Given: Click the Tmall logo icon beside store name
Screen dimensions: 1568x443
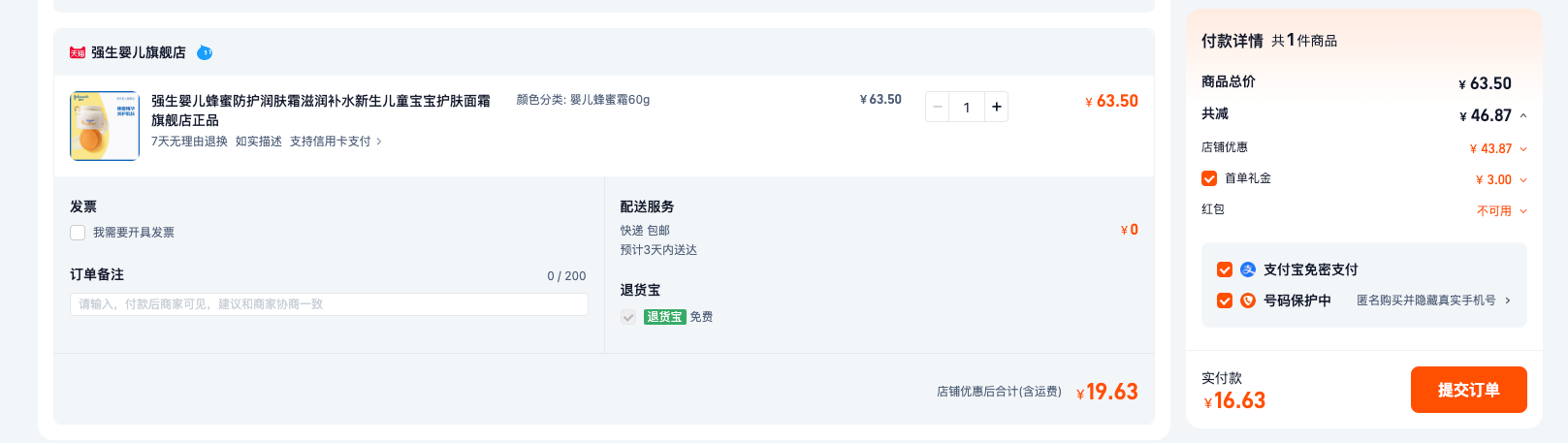Looking at the screenshot, I should point(78,52).
